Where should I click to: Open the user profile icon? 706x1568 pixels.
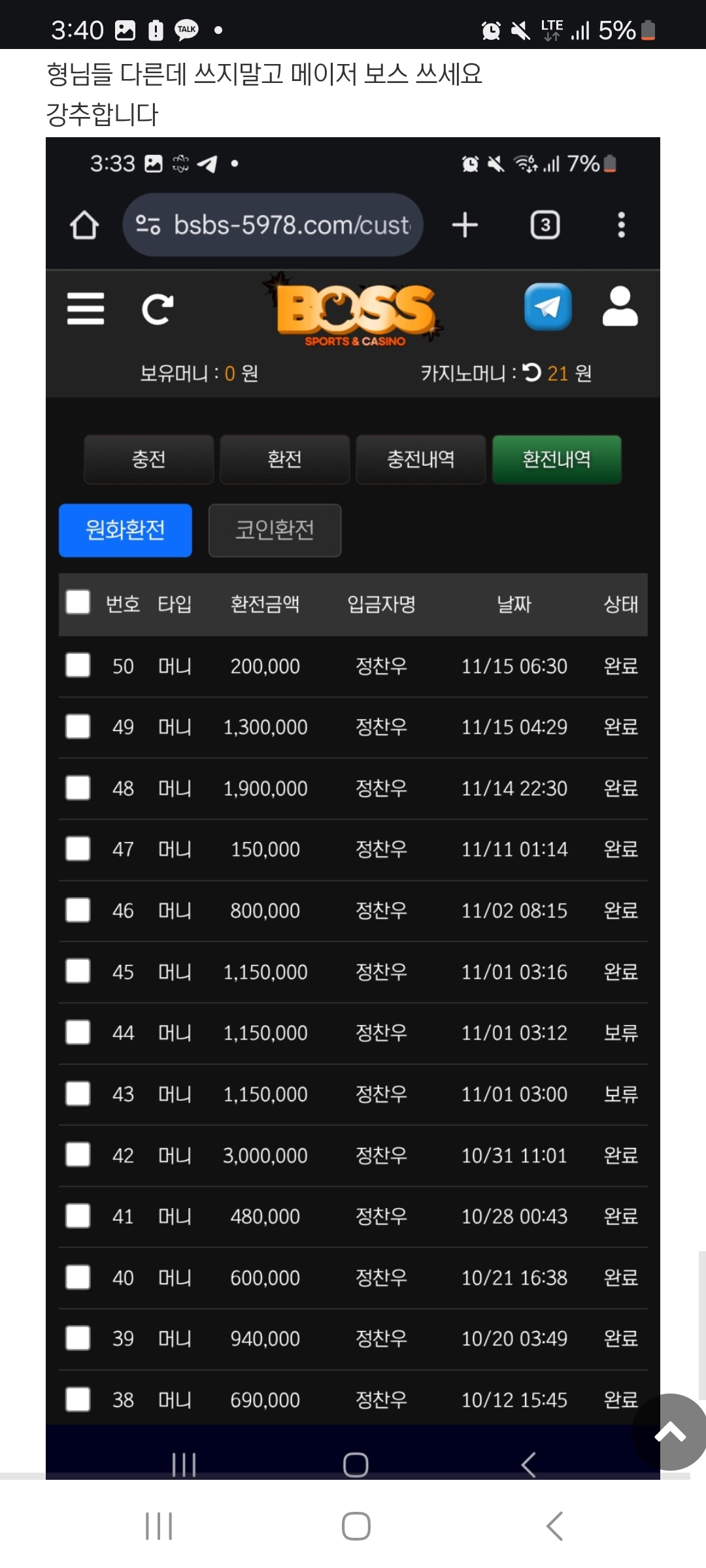[620, 306]
